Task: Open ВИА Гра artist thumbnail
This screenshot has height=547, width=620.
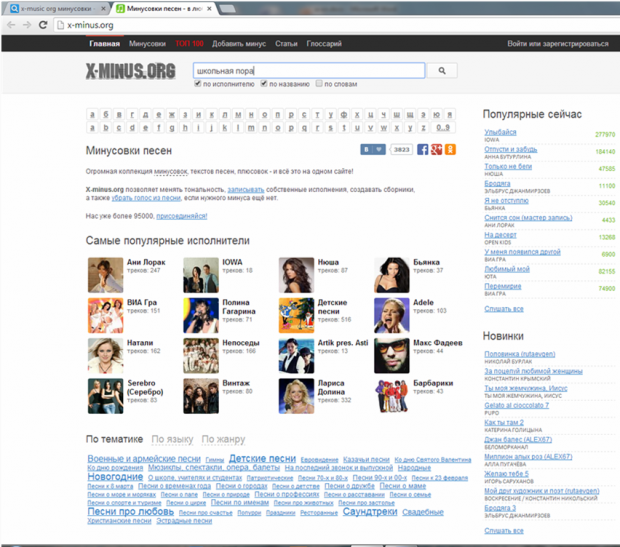Action: point(106,315)
